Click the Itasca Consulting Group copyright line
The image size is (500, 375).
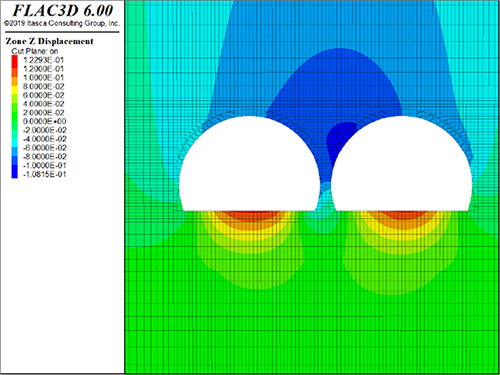(x=62, y=23)
